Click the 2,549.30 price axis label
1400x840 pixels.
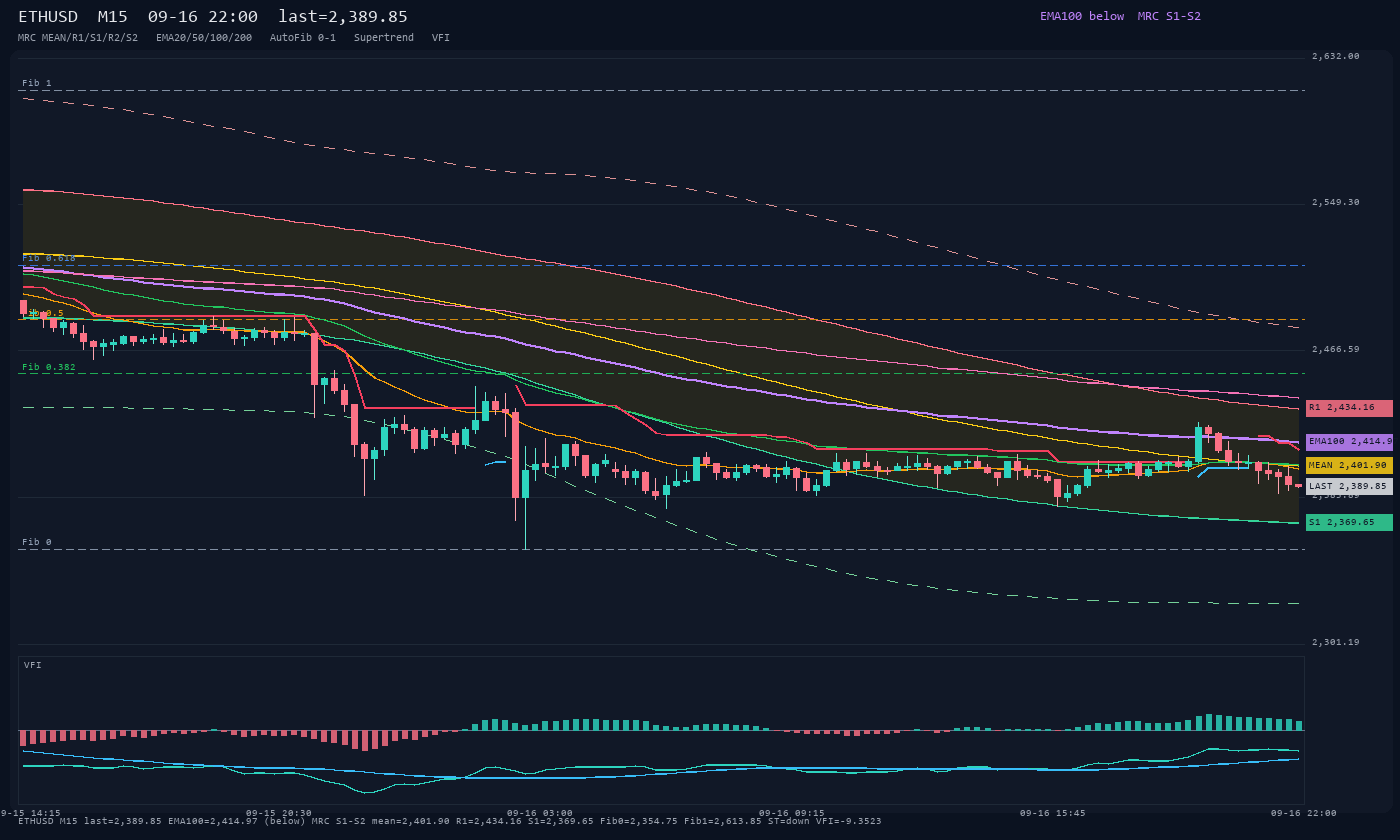tap(1336, 202)
